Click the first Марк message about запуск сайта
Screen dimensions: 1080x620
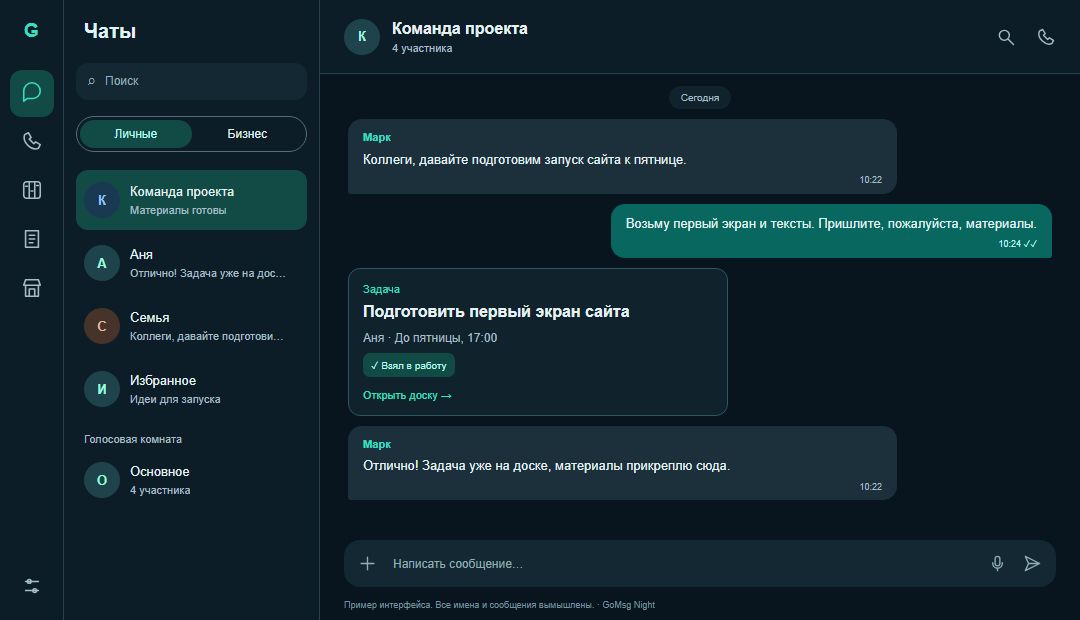coord(622,157)
